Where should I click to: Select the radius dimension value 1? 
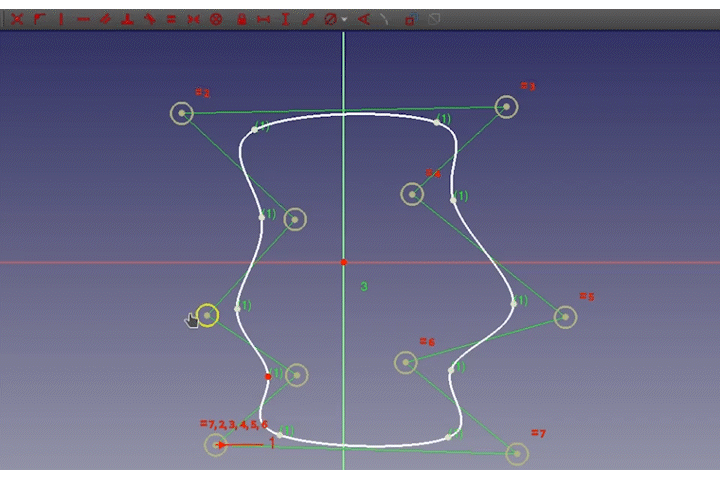271,443
